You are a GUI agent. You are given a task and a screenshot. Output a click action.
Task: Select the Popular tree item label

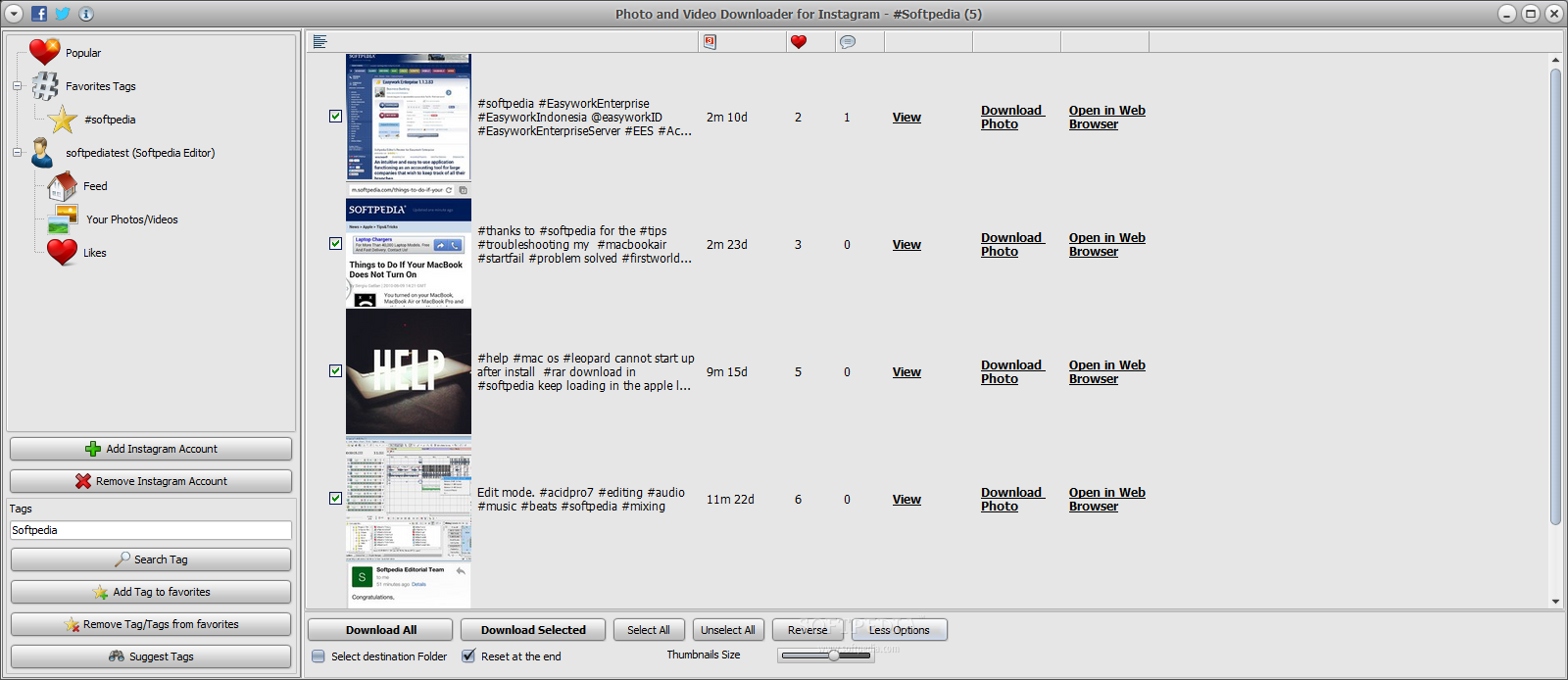pos(83,53)
